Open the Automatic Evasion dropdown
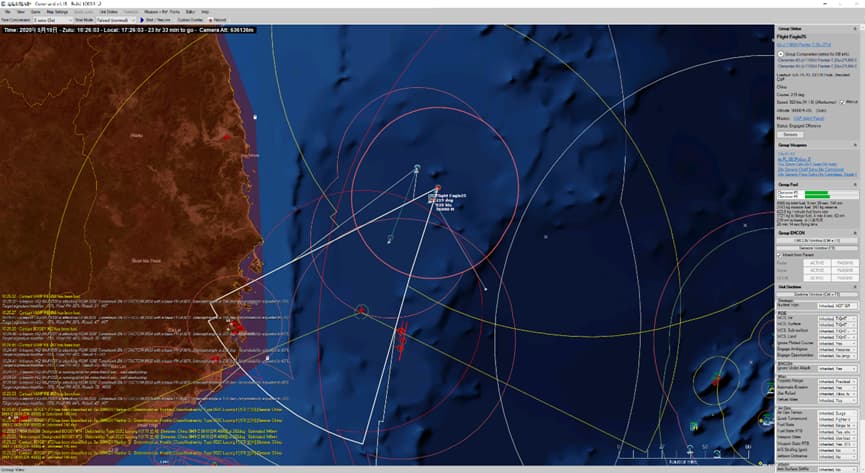 837,387
